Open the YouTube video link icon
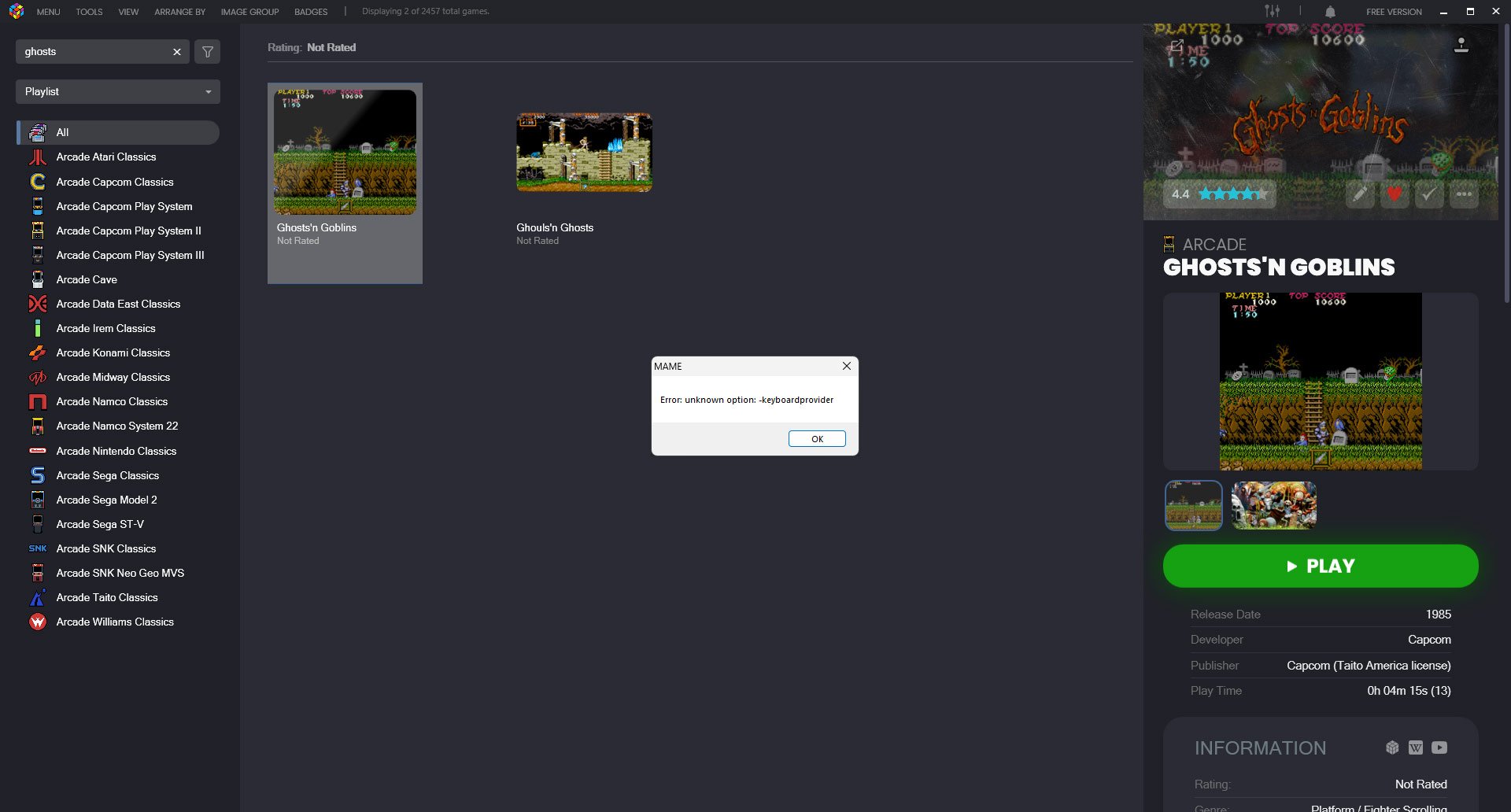Screen dimensions: 1511x812 (1439, 747)
